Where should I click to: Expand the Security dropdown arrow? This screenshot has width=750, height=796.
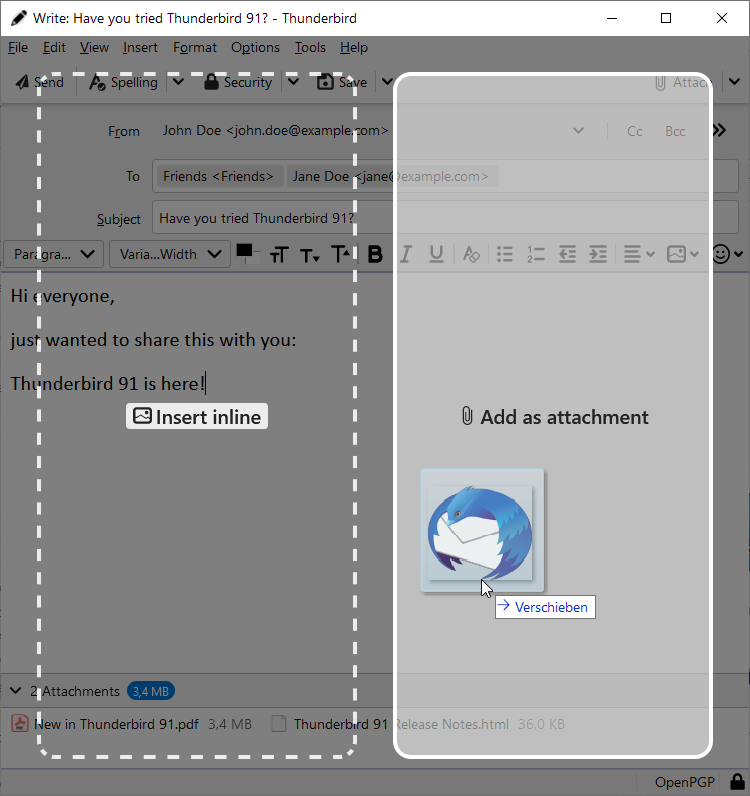click(x=294, y=82)
